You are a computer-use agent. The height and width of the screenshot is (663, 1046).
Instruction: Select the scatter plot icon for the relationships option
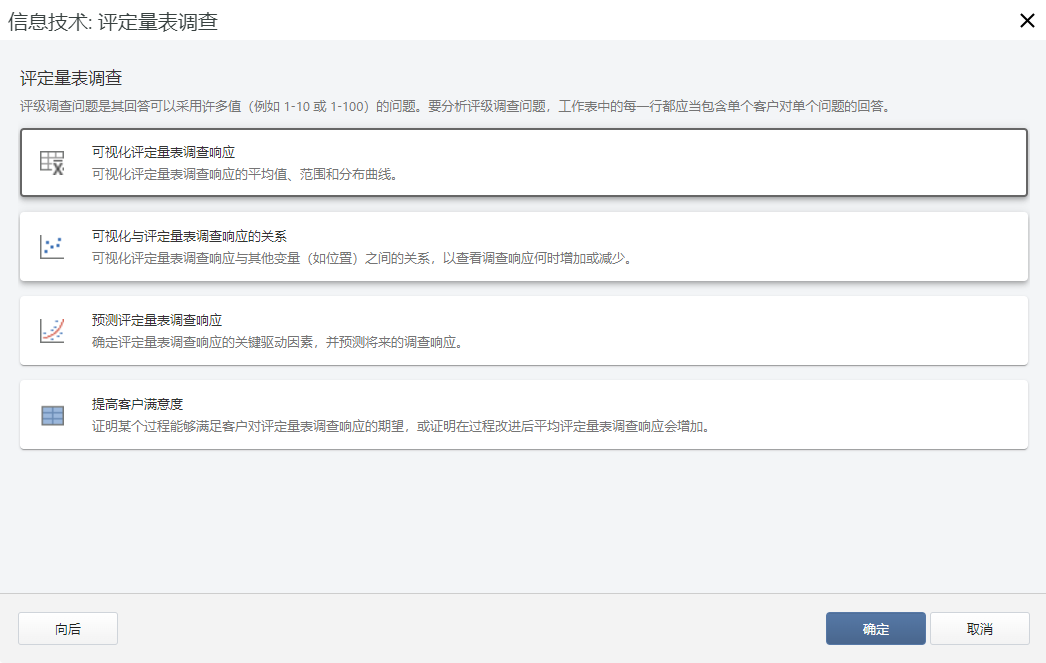(52, 245)
